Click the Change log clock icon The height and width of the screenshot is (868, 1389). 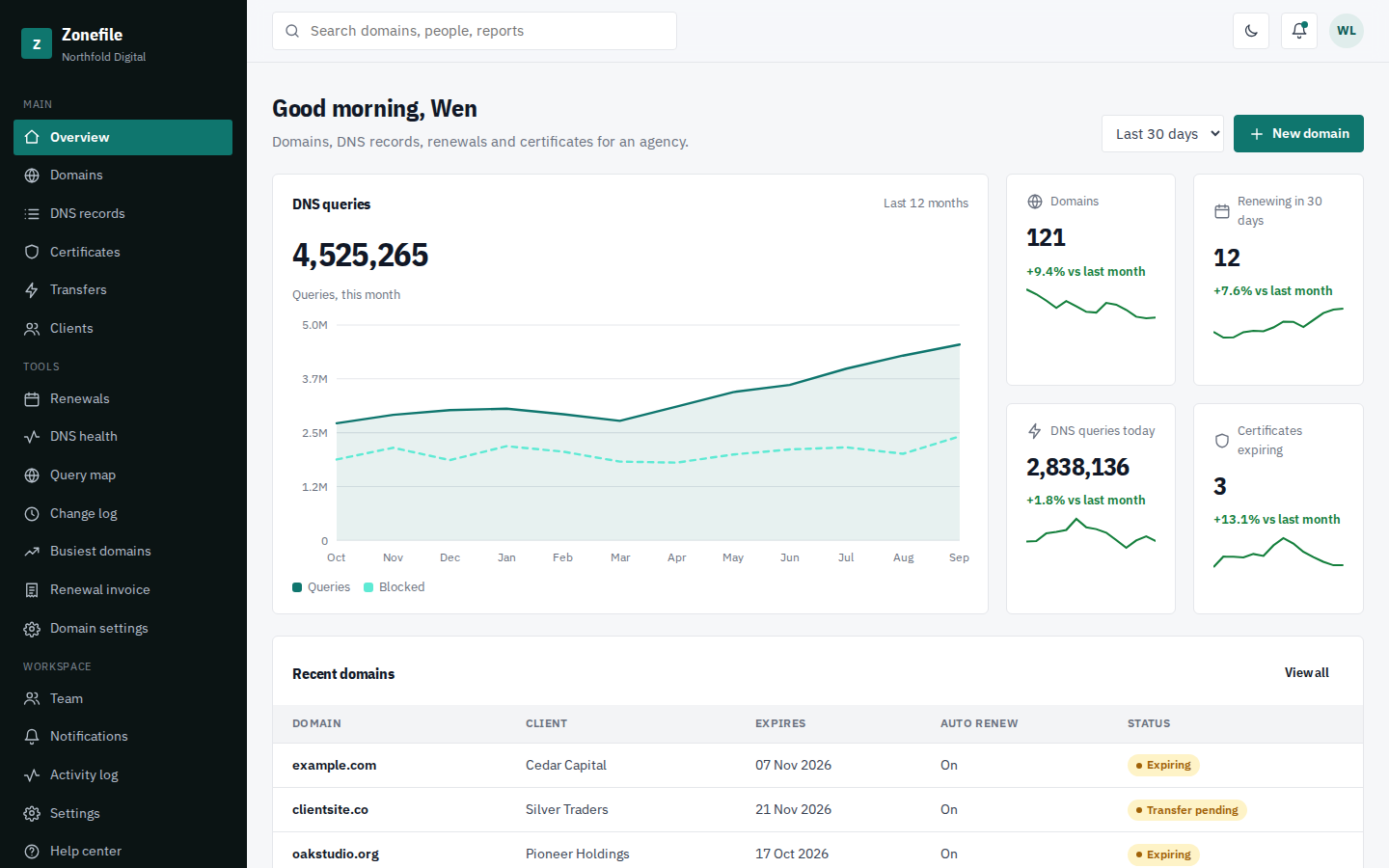[32, 514]
